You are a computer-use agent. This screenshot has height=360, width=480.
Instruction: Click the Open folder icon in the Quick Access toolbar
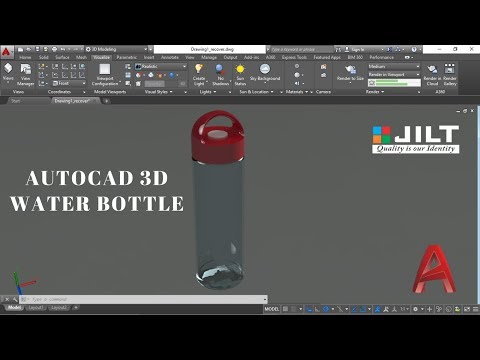(x=29, y=49)
